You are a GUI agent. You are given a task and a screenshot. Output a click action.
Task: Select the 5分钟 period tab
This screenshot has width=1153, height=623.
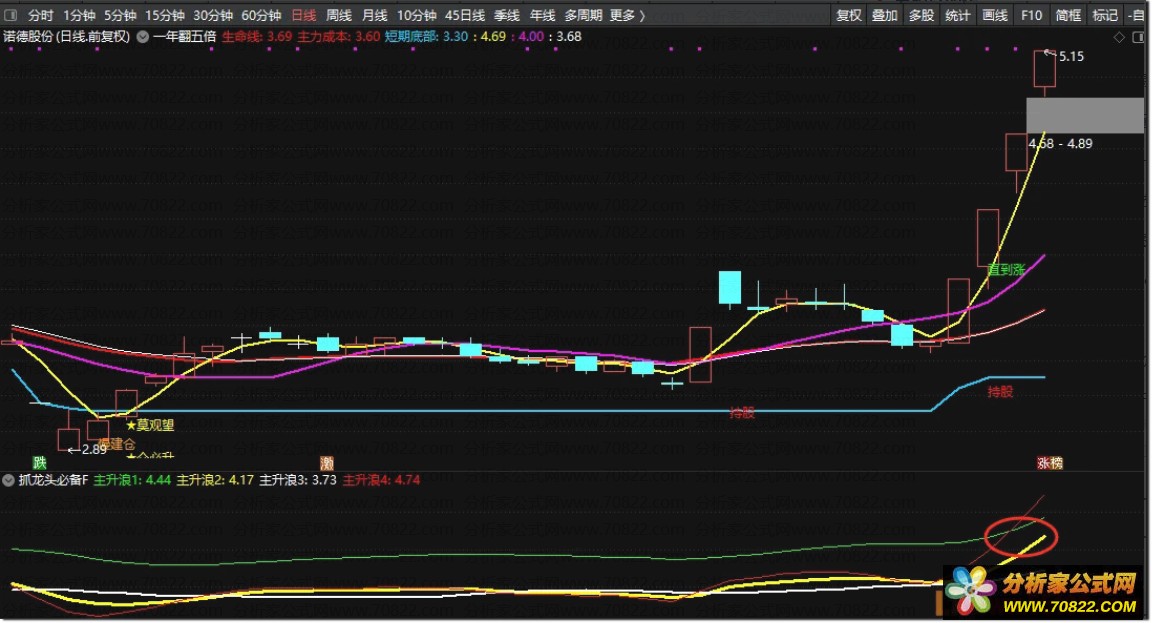[120, 15]
